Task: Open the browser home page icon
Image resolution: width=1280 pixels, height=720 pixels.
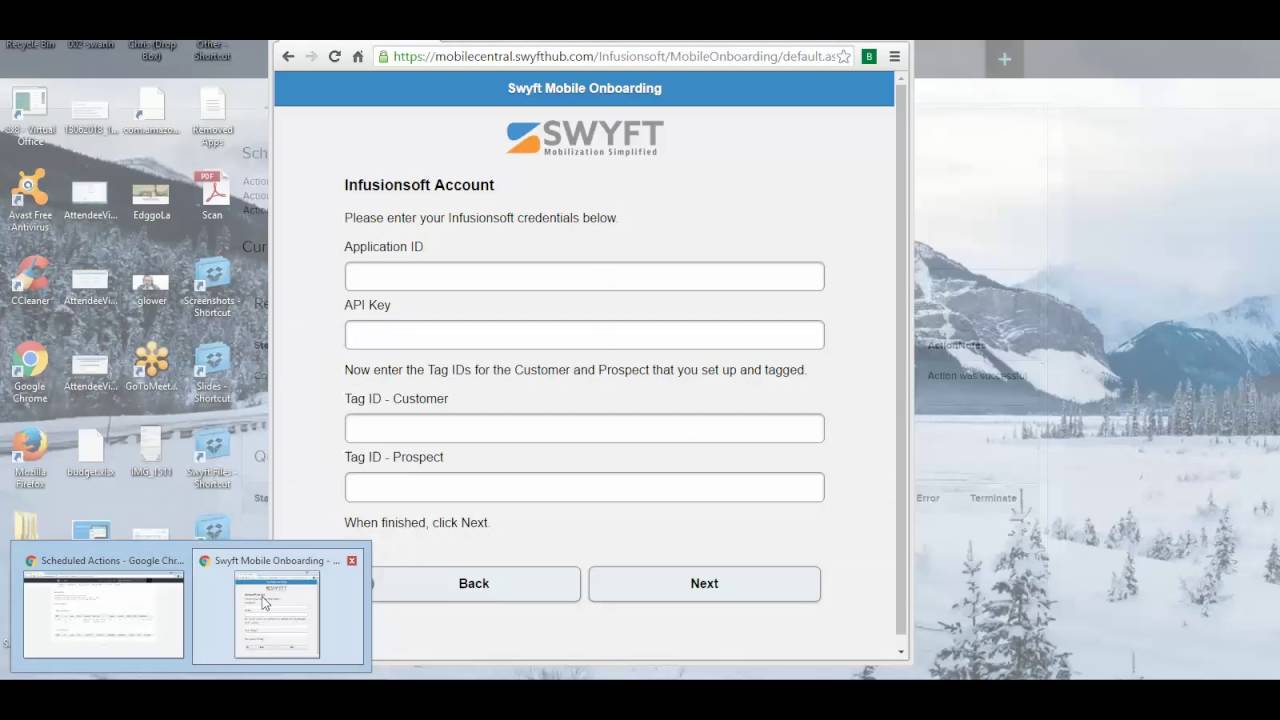Action: coord(358,57)
